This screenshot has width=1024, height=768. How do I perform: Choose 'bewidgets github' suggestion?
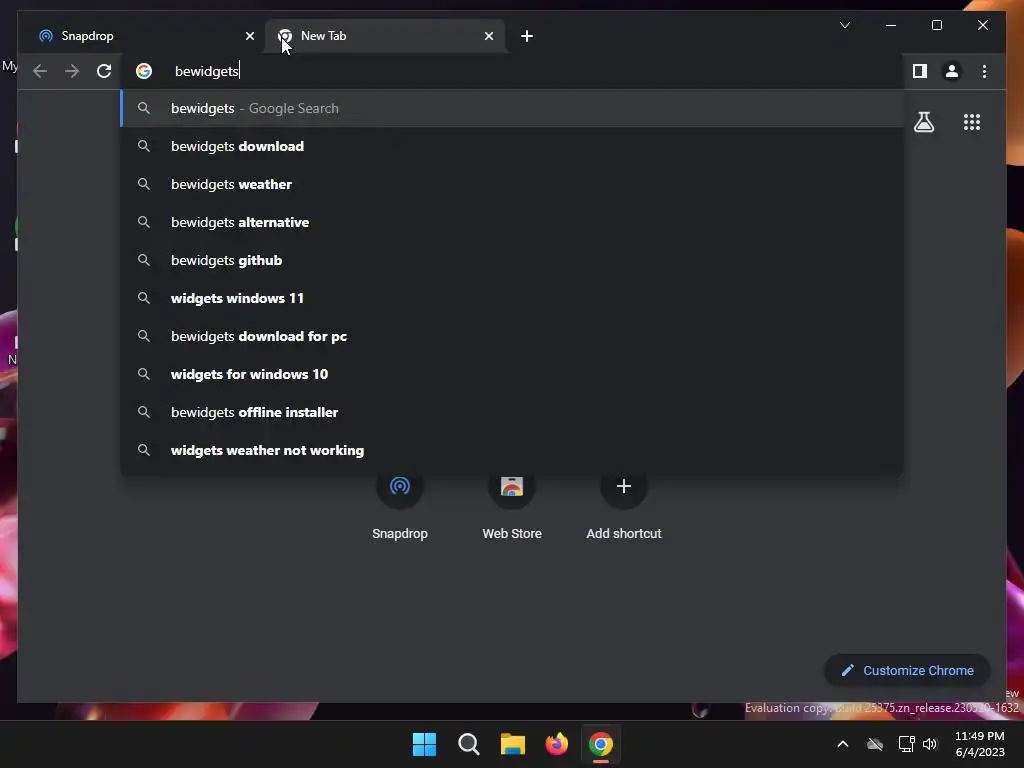tap(513, 260)
